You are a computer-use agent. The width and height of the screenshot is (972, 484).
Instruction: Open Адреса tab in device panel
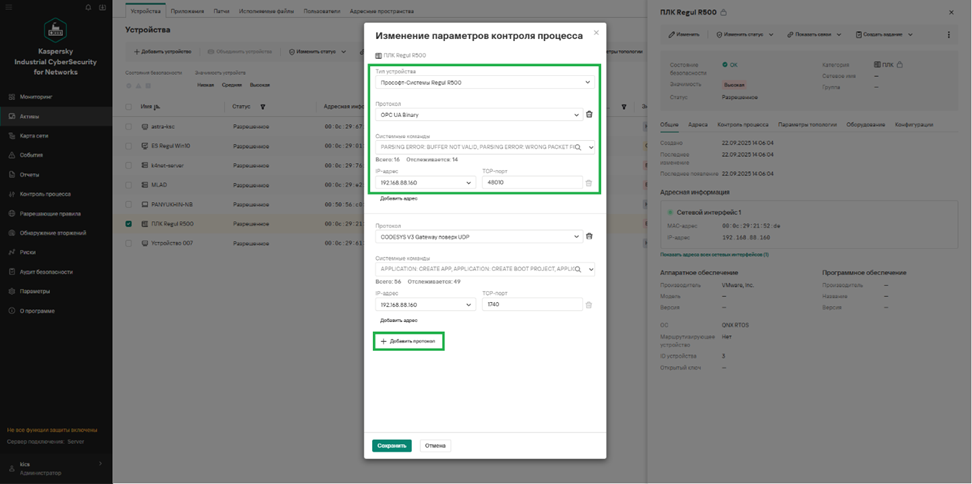point(698,125)
